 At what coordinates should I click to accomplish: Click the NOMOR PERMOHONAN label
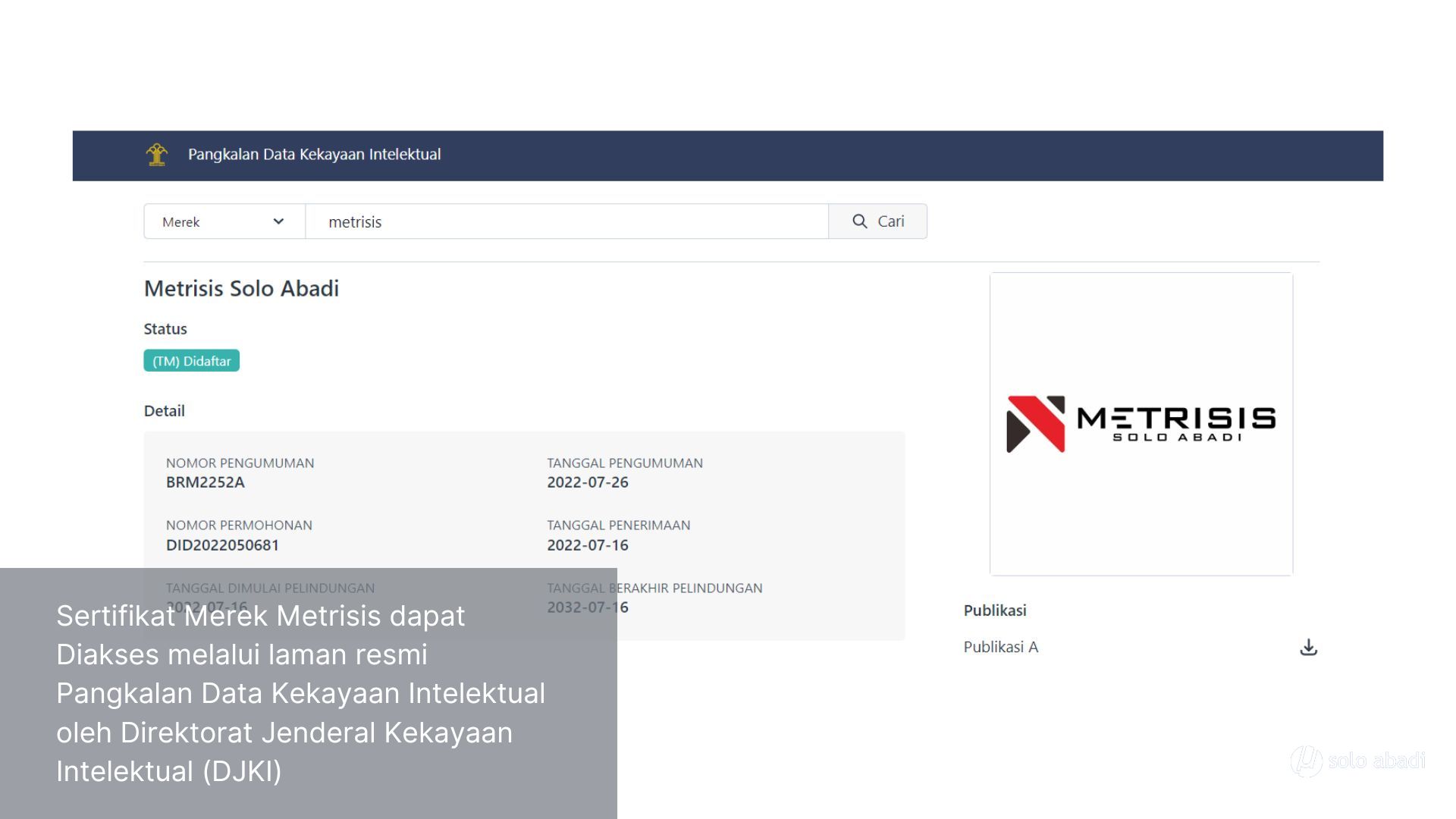239,526
